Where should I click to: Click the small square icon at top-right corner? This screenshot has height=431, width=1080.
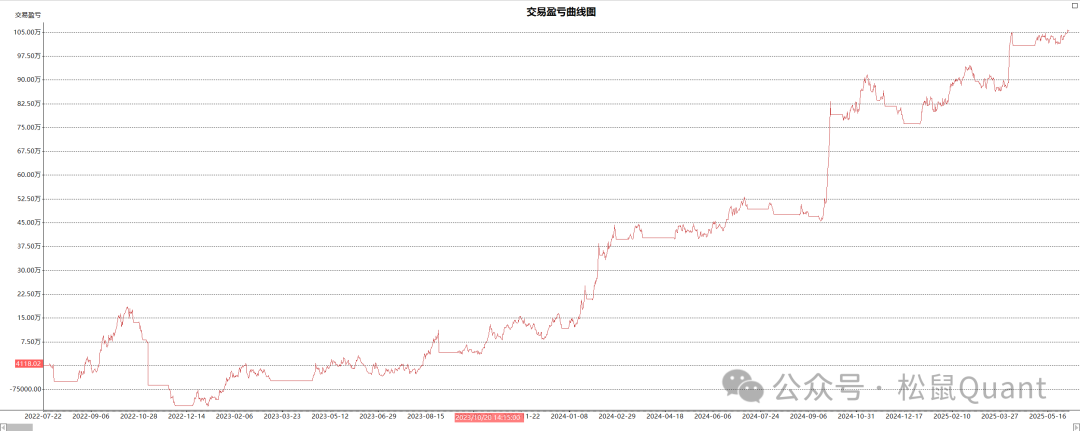tap(1073, 6)
